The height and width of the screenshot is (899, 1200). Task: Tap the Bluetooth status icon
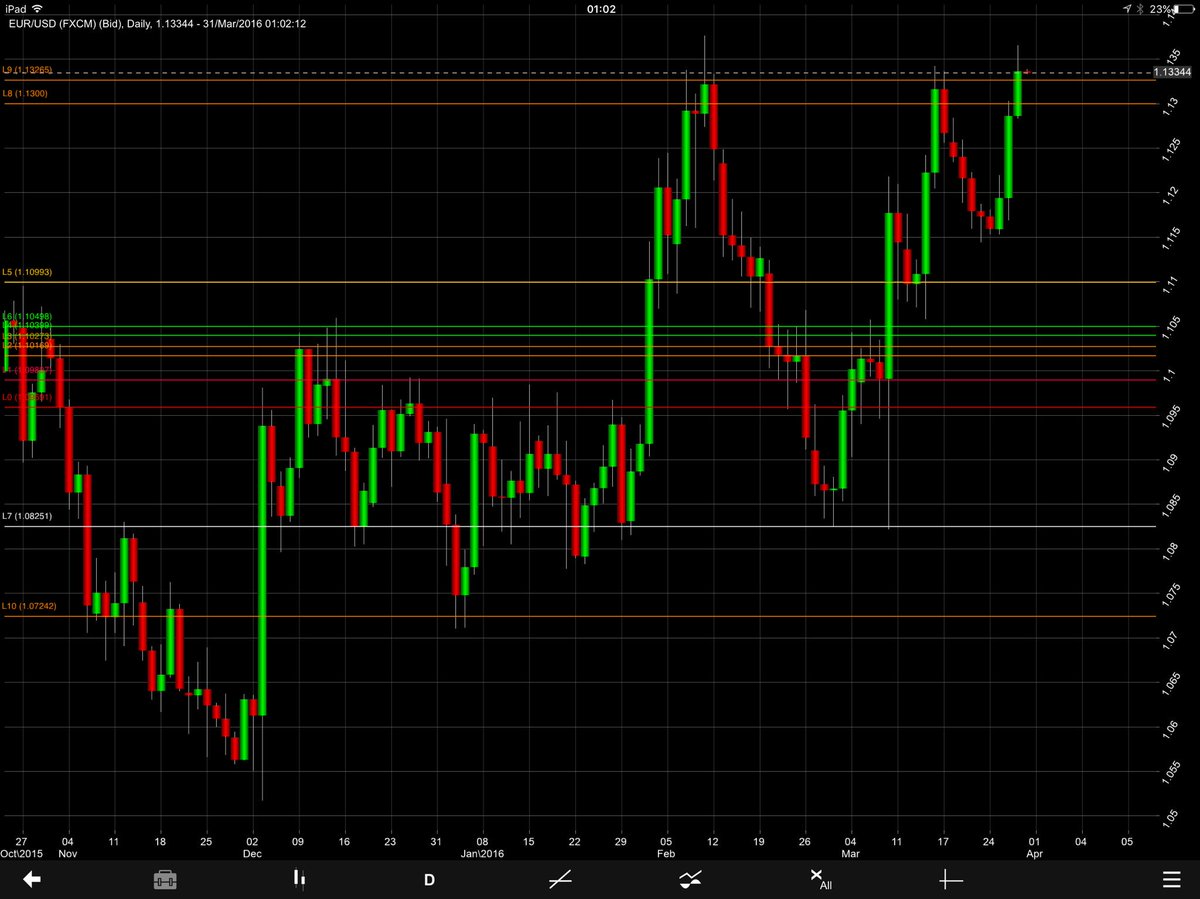(1139, 8)
